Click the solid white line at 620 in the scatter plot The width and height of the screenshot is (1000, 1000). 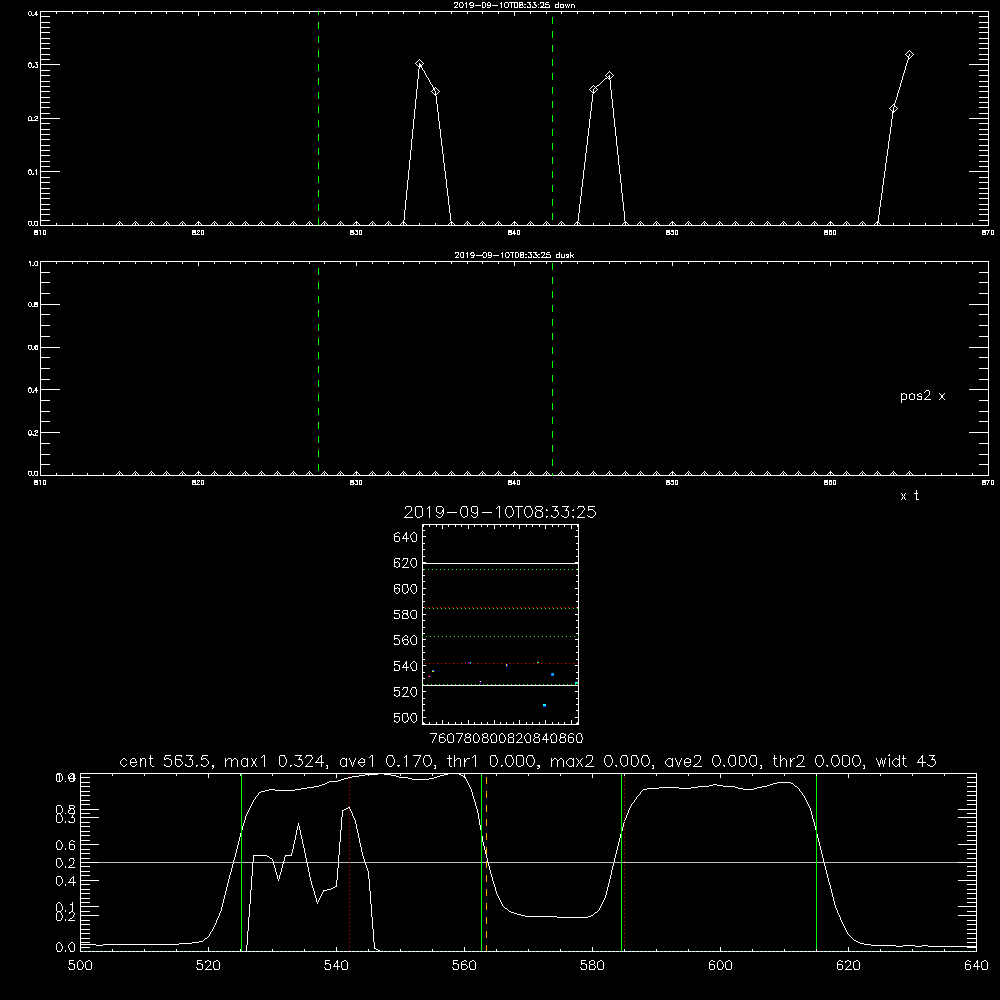[500, 564]
